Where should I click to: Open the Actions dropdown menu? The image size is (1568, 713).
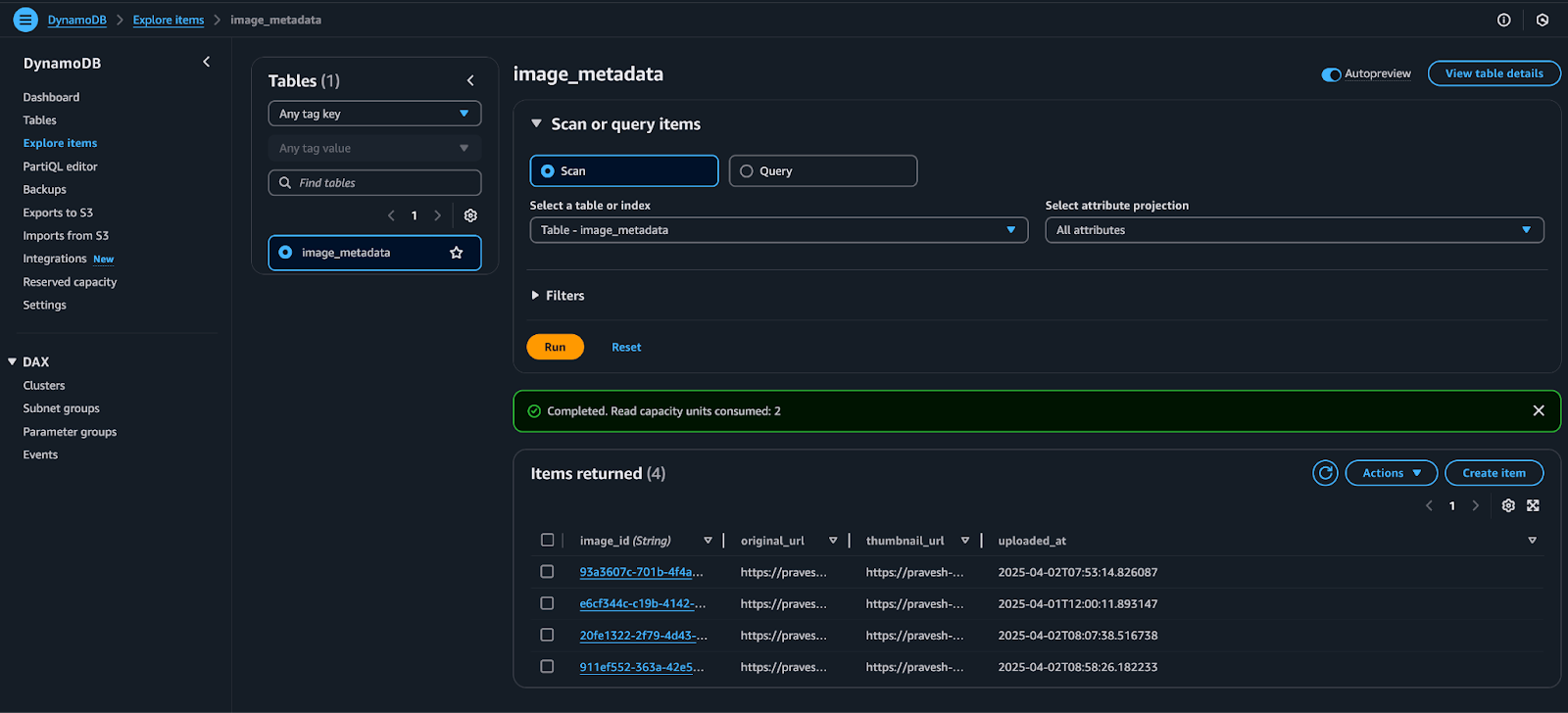click(x=1391, y=473)
